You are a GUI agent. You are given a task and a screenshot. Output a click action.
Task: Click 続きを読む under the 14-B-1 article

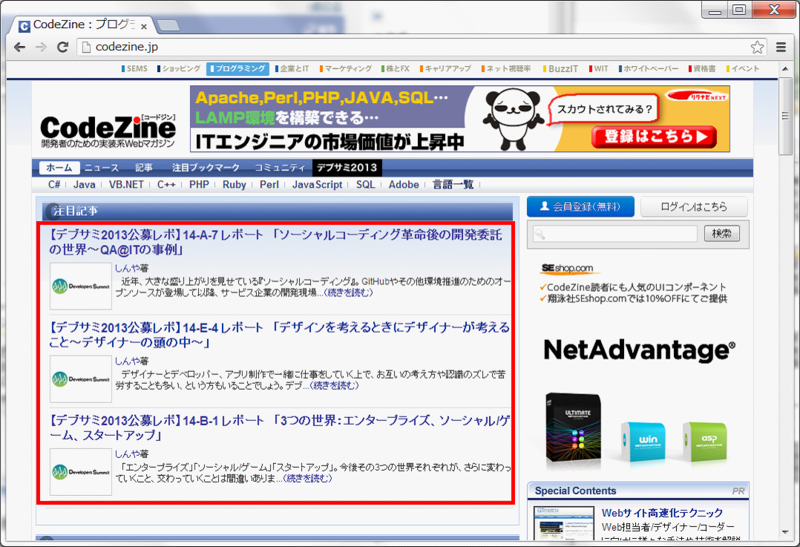(307, 479)
